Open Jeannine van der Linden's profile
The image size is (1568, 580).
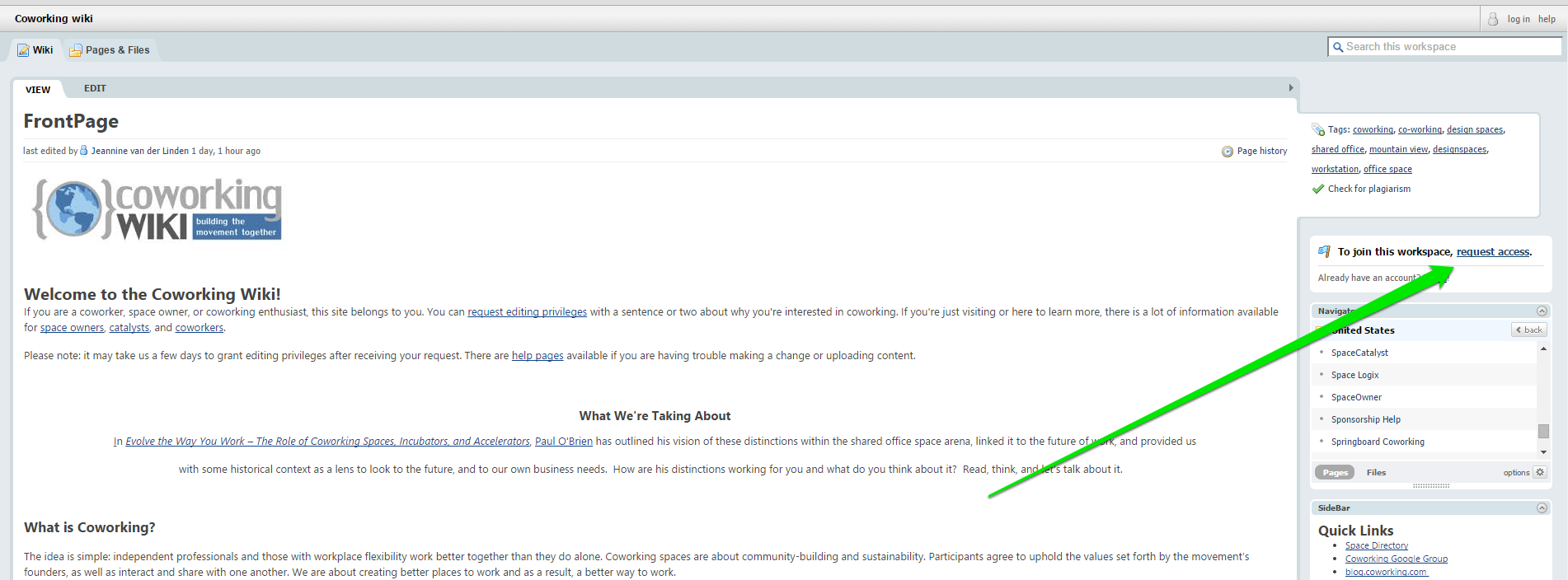139,151
